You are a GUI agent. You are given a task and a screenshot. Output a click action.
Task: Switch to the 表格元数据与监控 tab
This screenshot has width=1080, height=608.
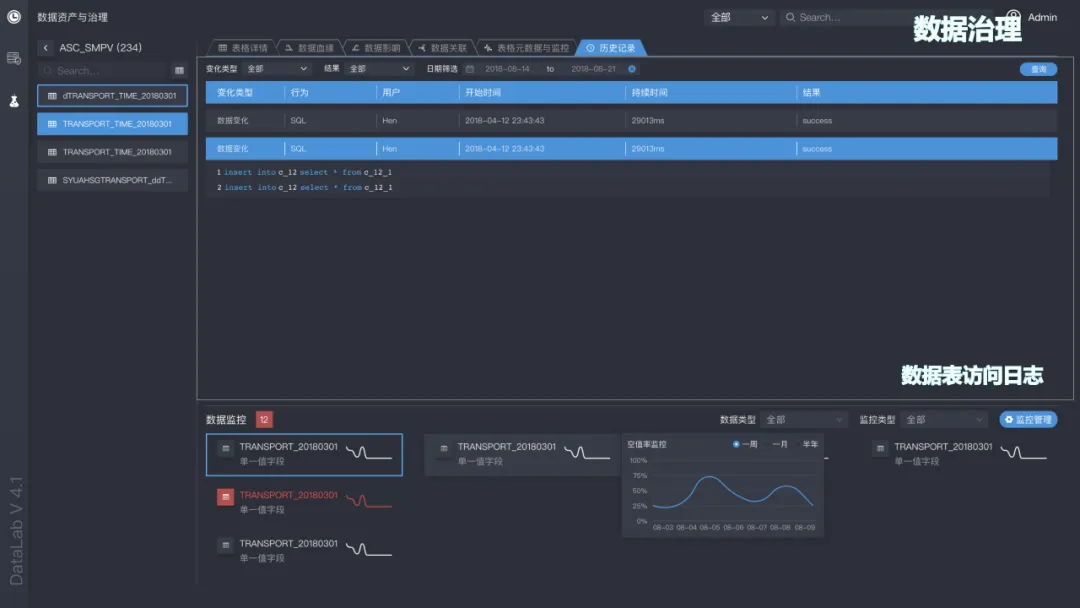click(x=527, y=48)
